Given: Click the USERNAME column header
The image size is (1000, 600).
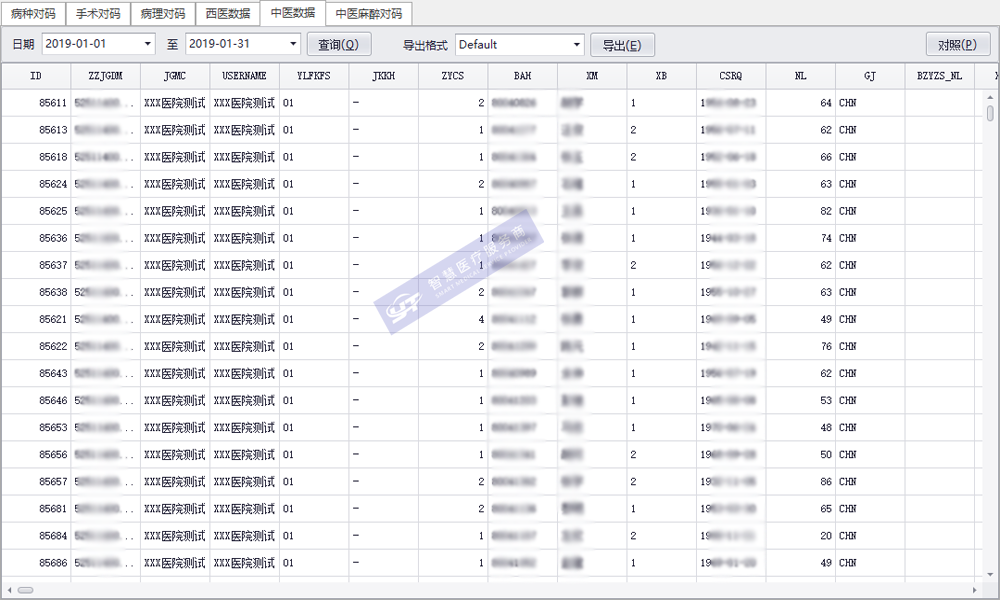Looking at the screenshot, I should 244,76.
